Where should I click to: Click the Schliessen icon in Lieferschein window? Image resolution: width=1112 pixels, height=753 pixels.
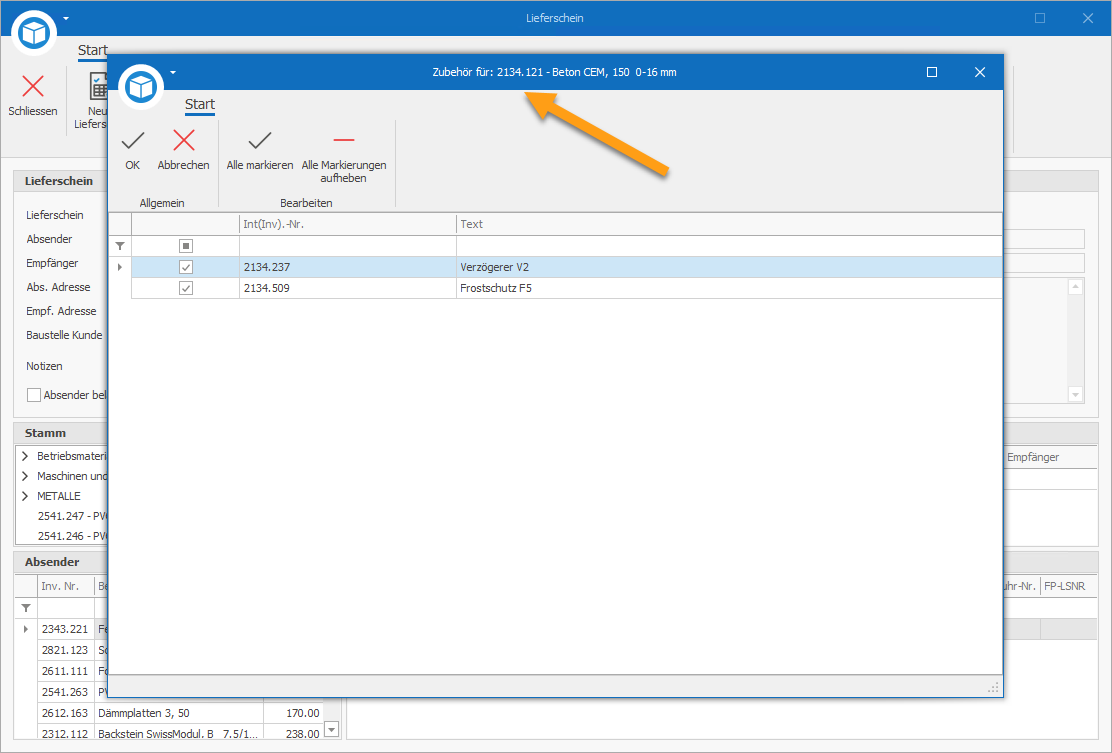pos(33,86)
